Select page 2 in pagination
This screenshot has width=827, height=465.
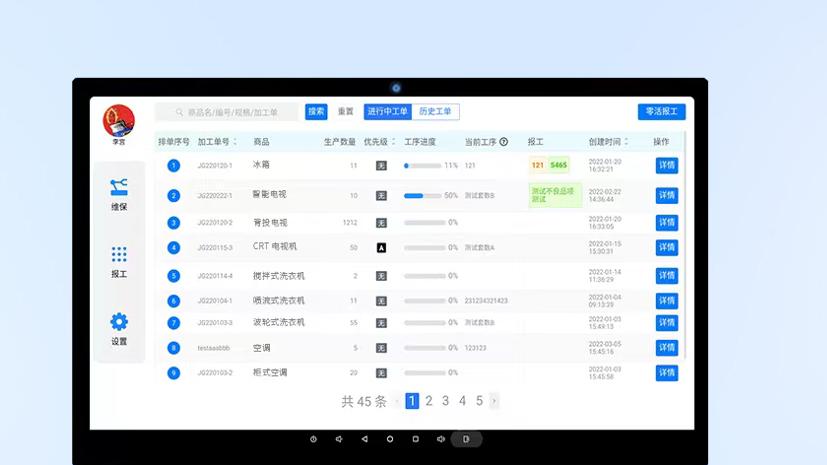point(429,401)
